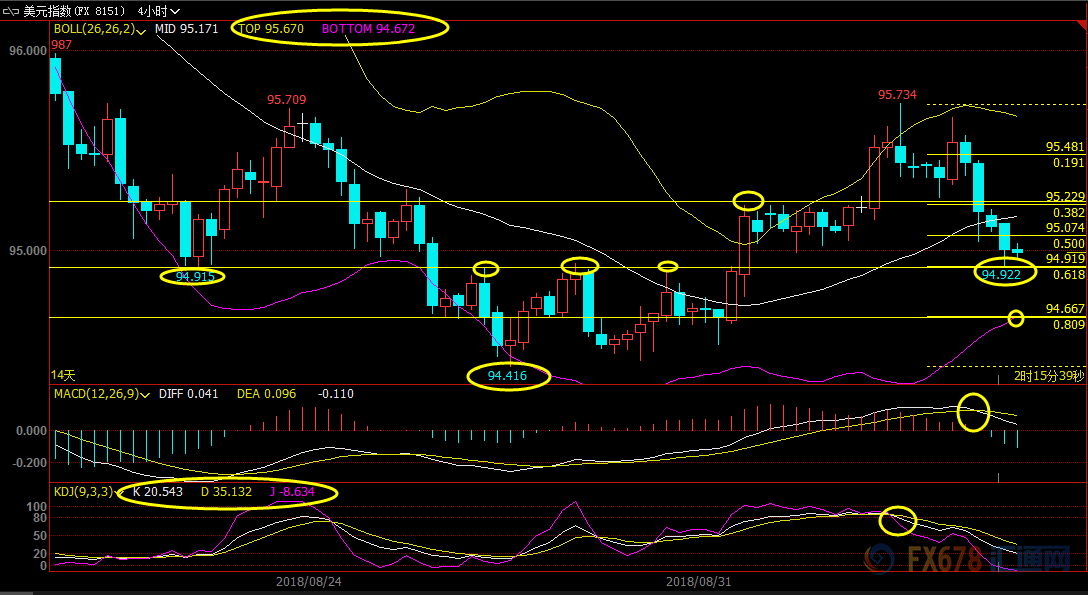Click the 美元指数(FX 8151) chart title
1088x595 pixels.
(x=75, y=11)
